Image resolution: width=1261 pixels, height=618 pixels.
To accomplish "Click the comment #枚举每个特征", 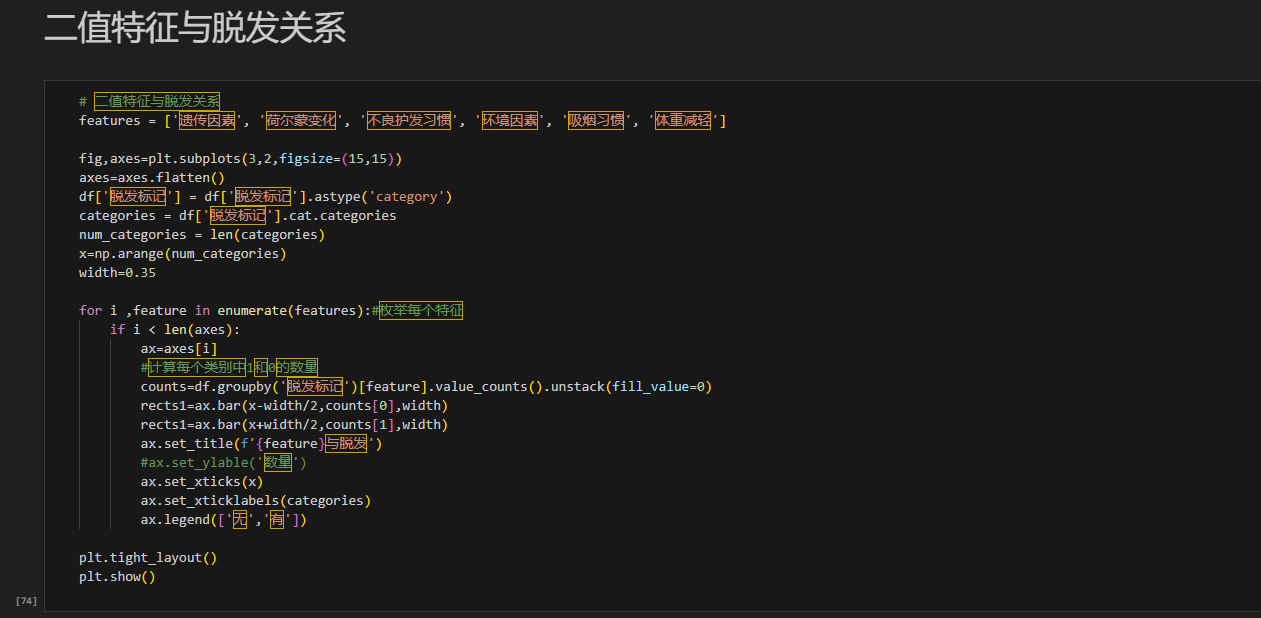I will pyautogui.click(x=417, y=310).
